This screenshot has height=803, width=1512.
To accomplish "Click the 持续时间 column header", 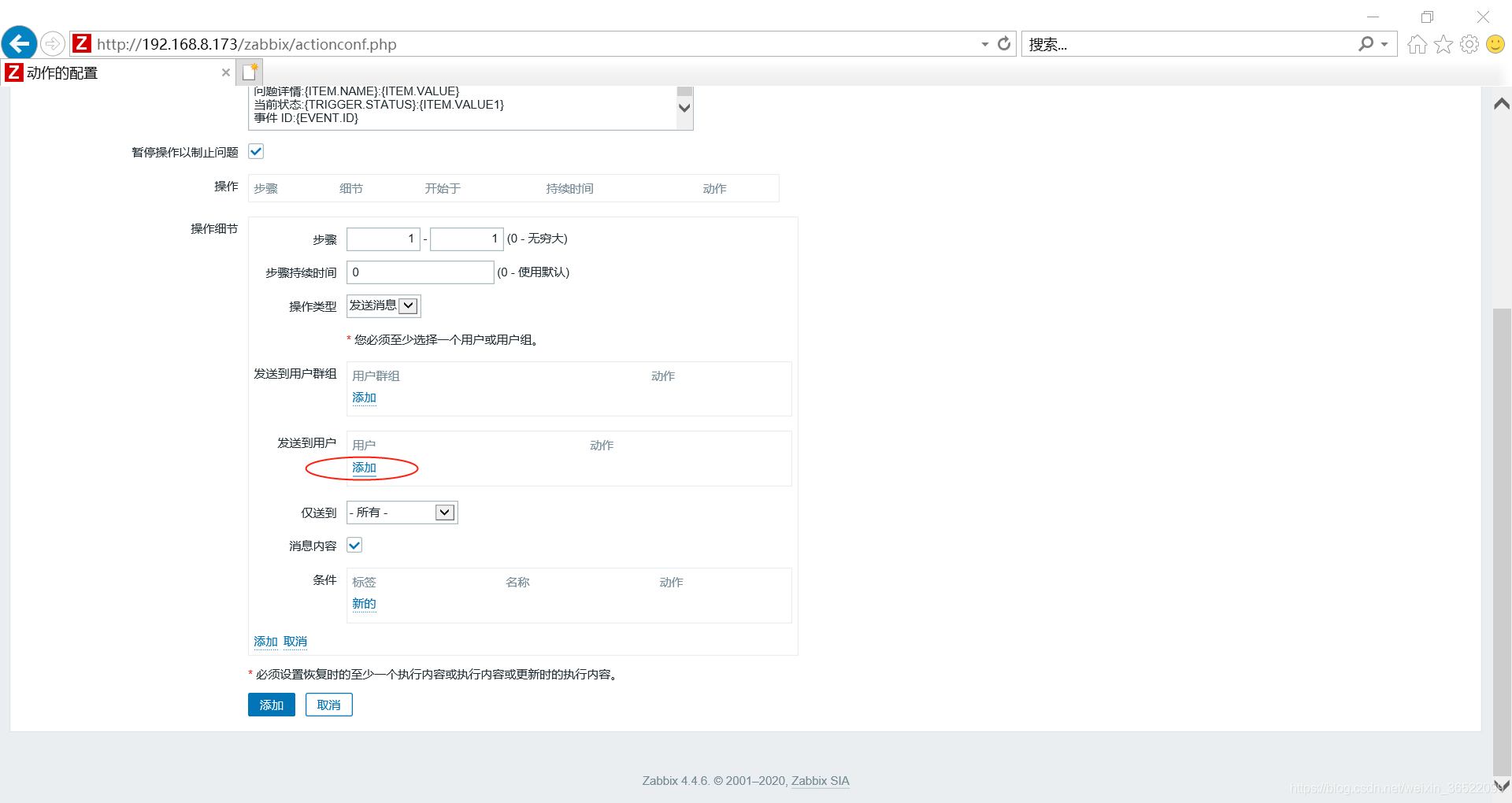I will 569,188.
